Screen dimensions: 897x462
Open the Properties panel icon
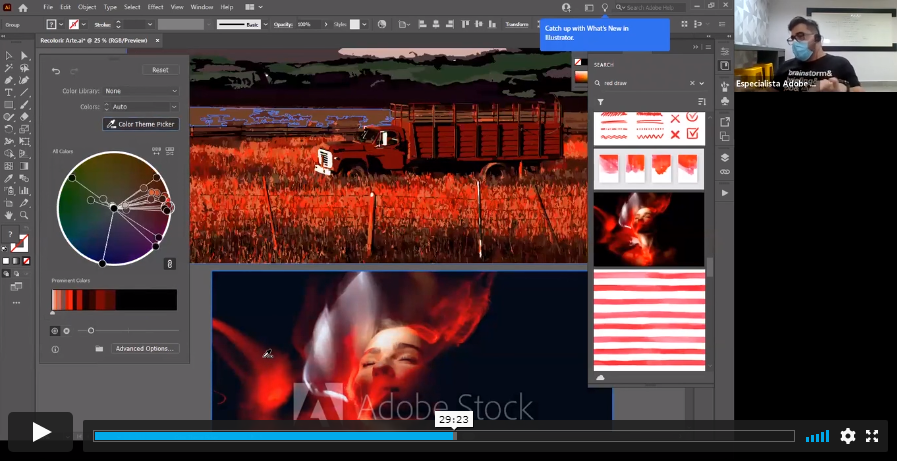(x=725, y=51)
